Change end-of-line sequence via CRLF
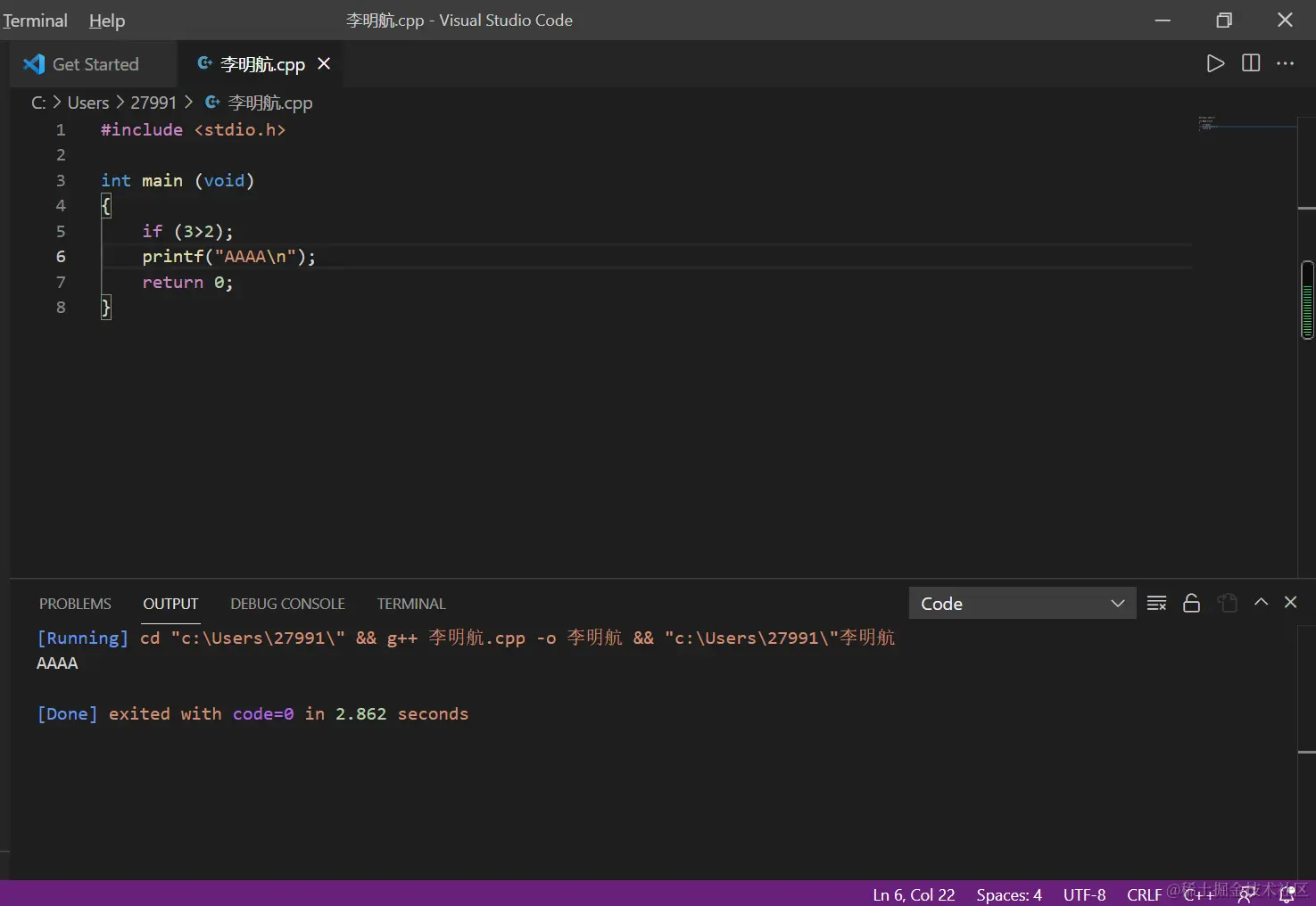This screenshot has width=1316, height=906. tap(1144, 894)
